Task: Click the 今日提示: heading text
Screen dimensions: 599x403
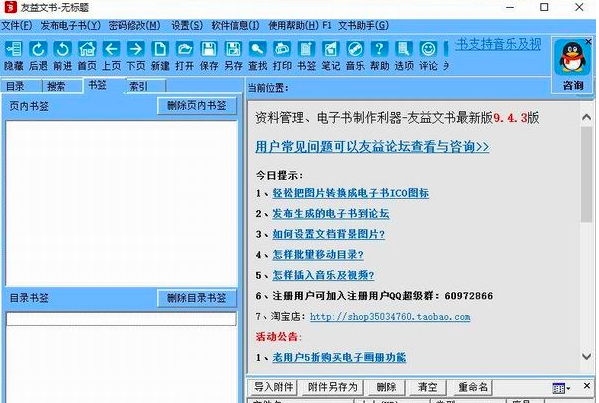Action: click(279, 176)
